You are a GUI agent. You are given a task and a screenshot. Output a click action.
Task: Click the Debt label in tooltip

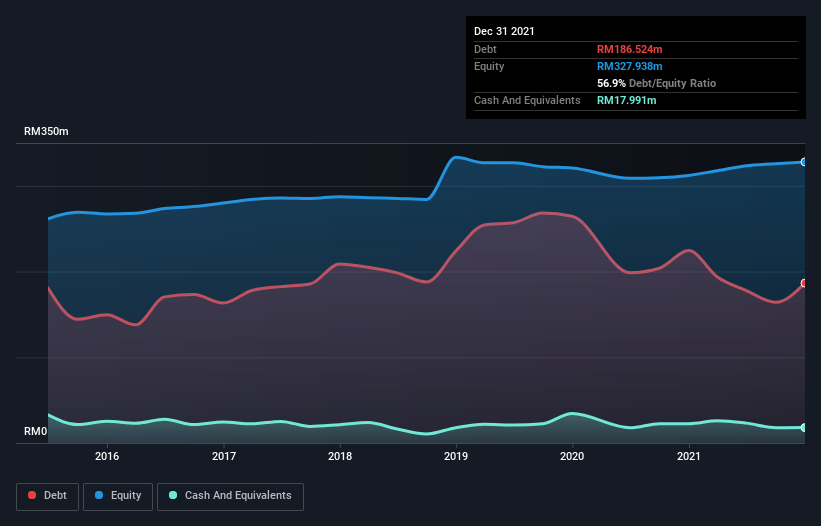point(485,49)
